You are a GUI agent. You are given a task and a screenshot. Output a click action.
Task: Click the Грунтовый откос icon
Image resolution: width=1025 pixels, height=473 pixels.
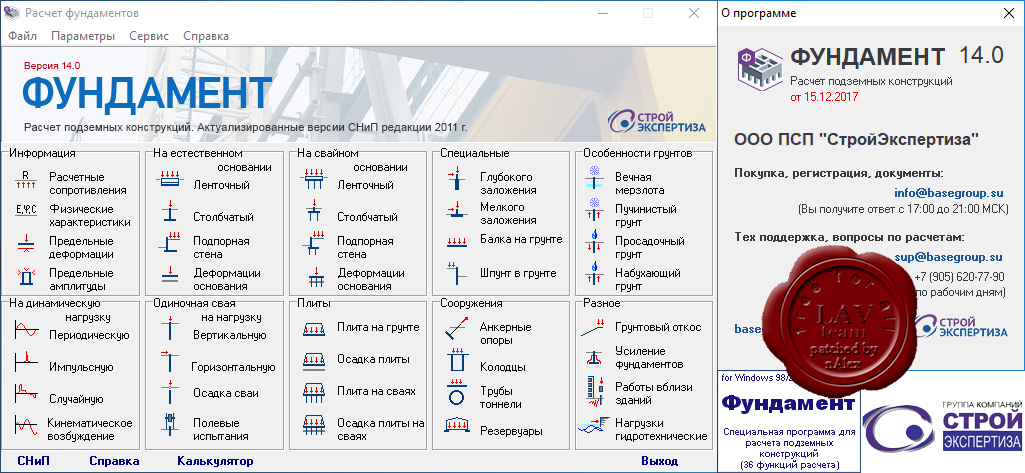594,328
